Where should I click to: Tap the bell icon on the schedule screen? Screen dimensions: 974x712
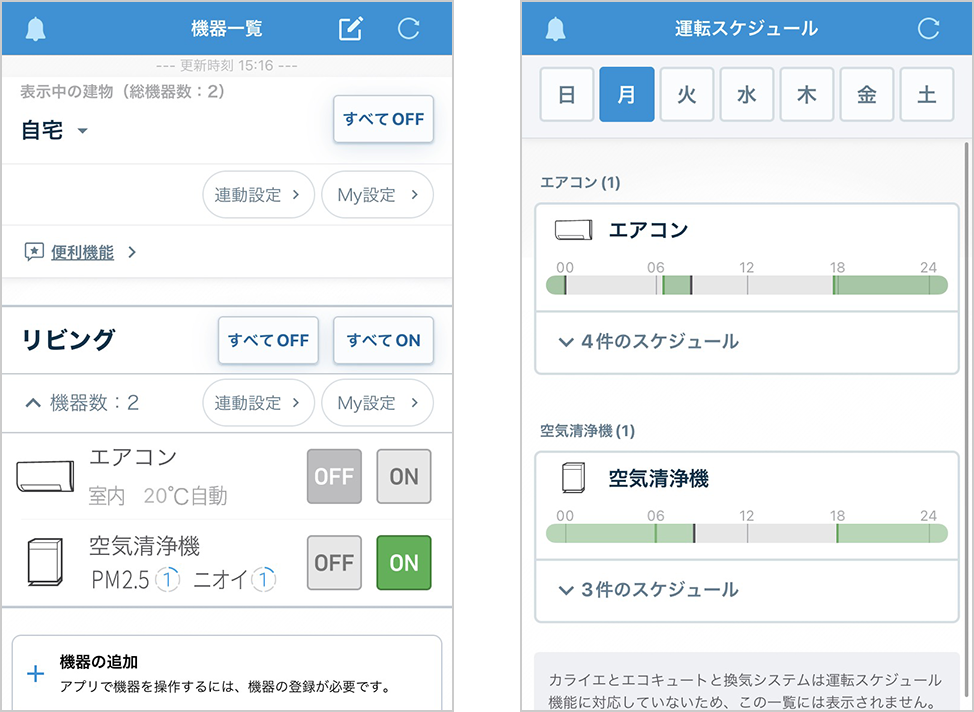click(556, 28)
